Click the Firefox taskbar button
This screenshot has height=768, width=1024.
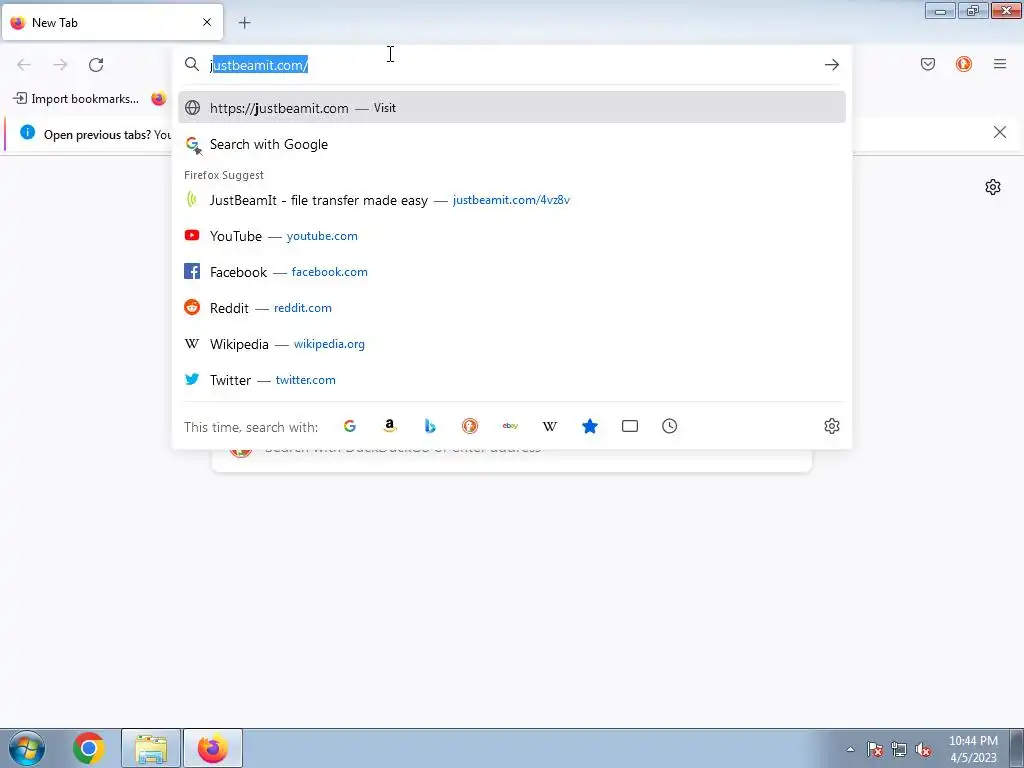tap(213, 748)
